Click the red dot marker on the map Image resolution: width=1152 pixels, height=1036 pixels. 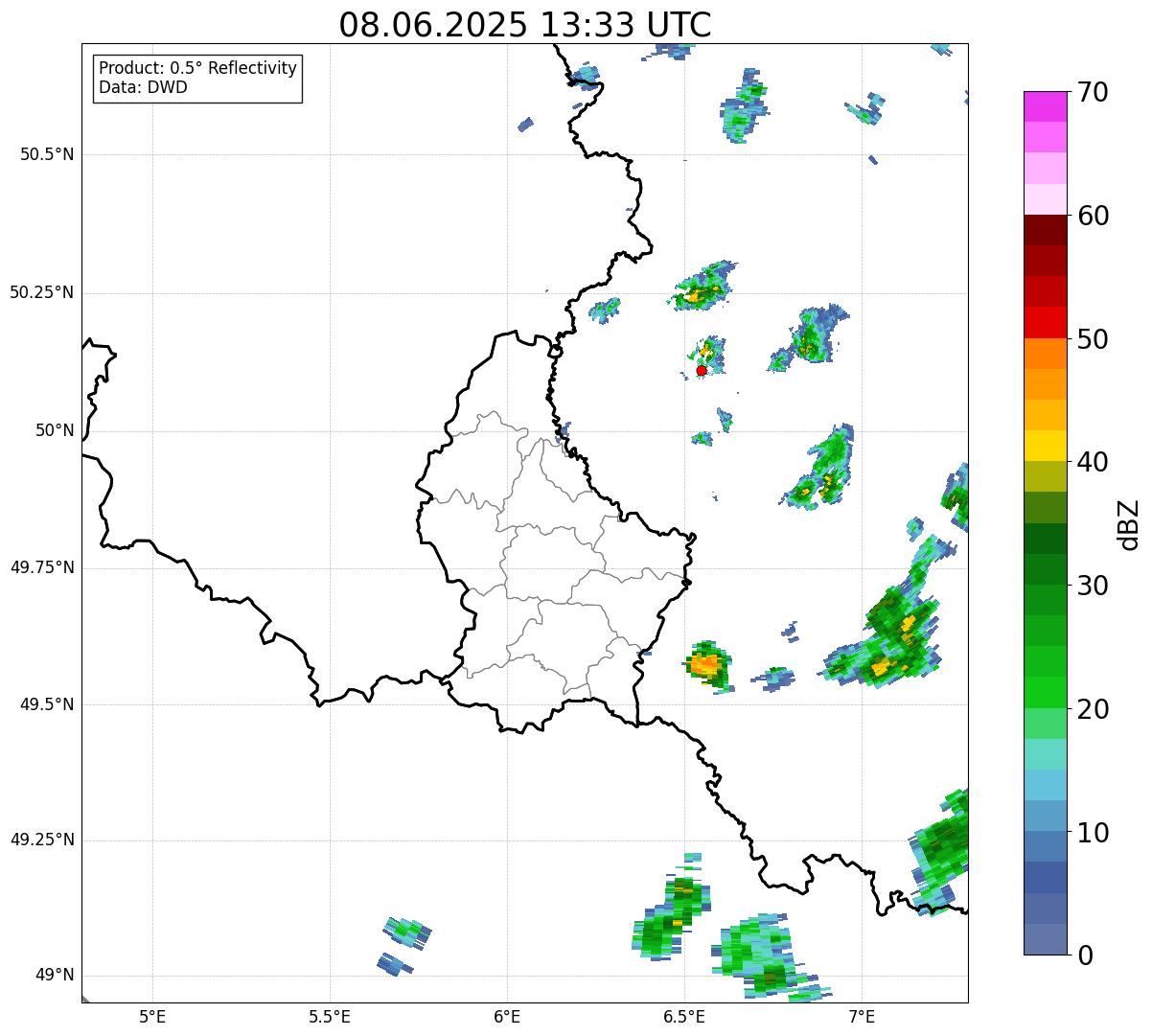click(702, 371)
